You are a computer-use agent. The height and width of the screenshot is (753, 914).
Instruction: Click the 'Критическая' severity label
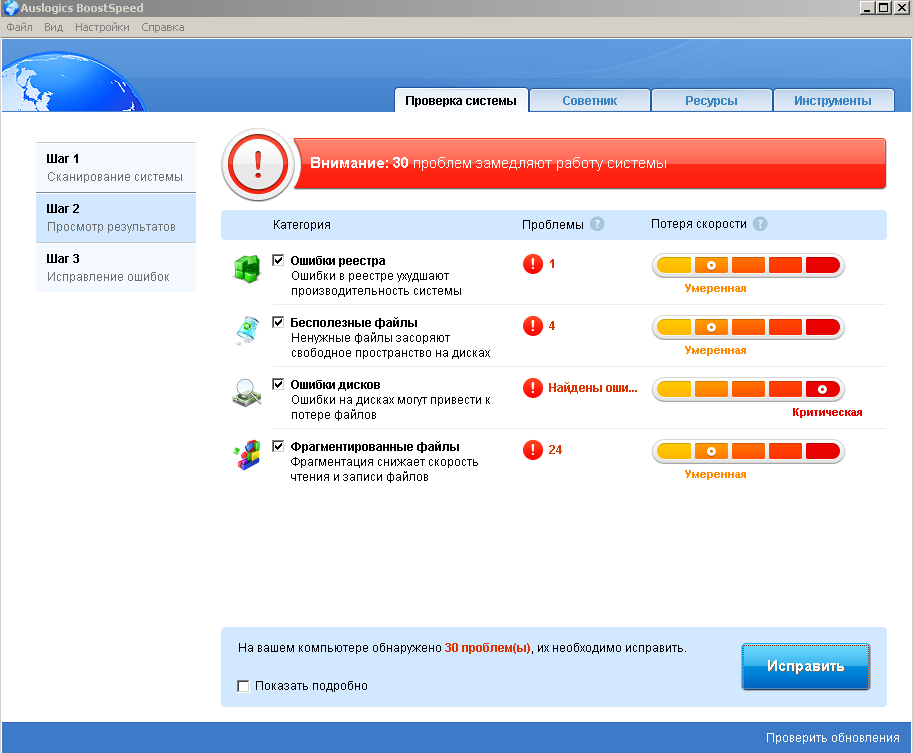827,413
